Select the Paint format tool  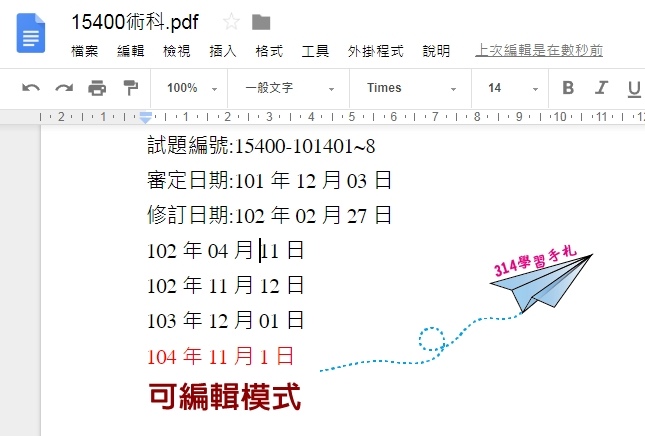coord(131,88)
